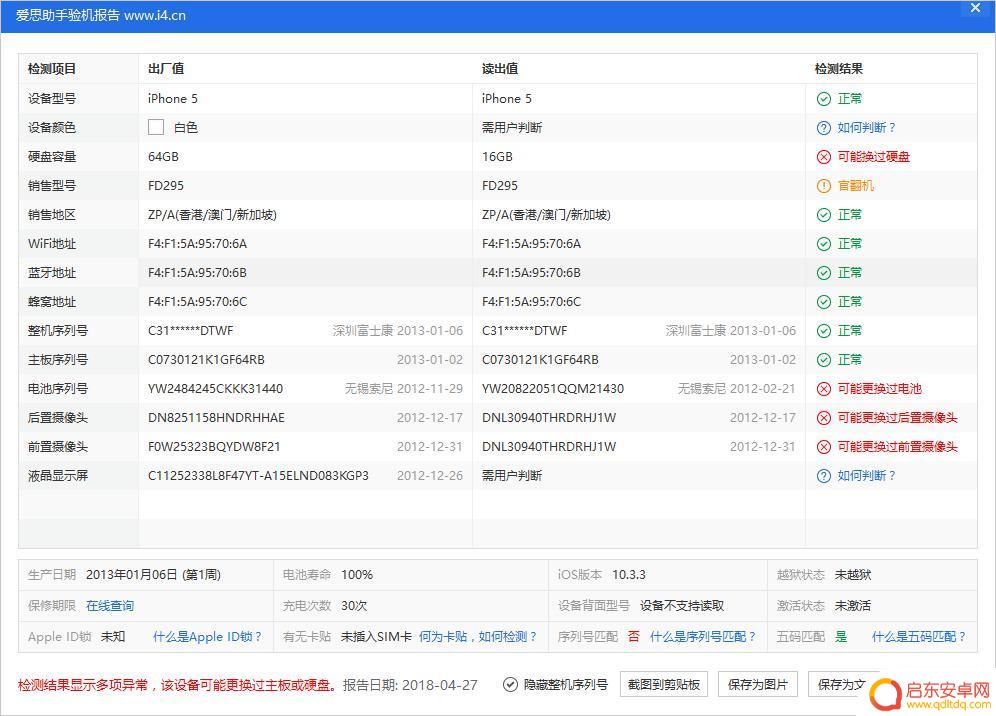This screenshot has height=716, width=996.
Task: Open 何为卡贴，如何检测 help link
Action: tap(478, 637)
